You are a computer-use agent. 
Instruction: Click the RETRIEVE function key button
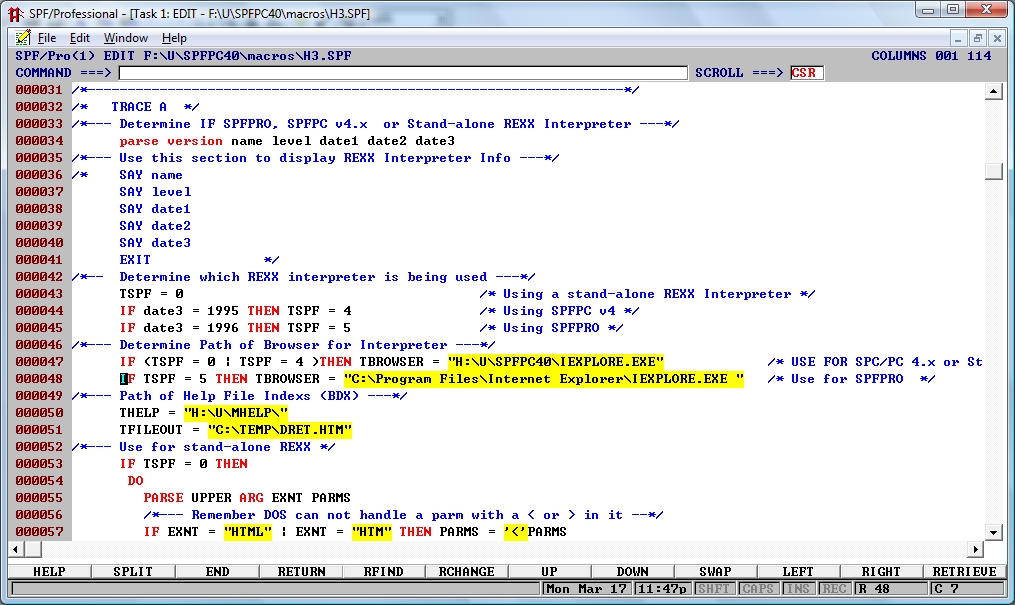click(965, 571)
